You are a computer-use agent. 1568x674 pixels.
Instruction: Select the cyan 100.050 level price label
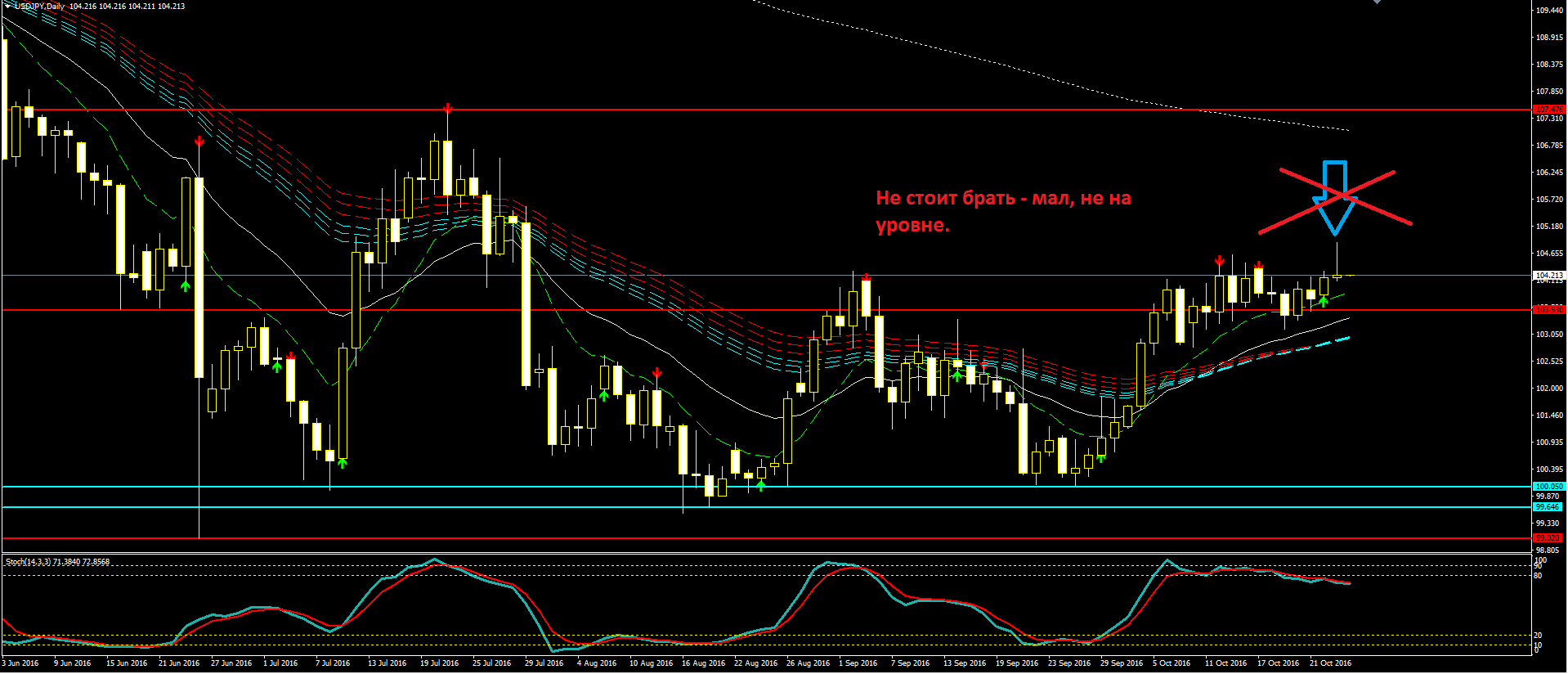(1549, 487)
